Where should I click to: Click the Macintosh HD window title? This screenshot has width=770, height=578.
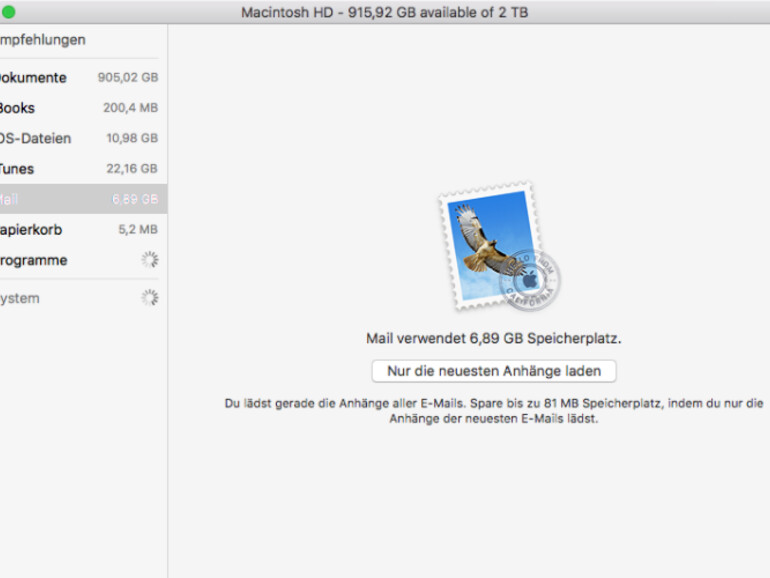[385, 12]
